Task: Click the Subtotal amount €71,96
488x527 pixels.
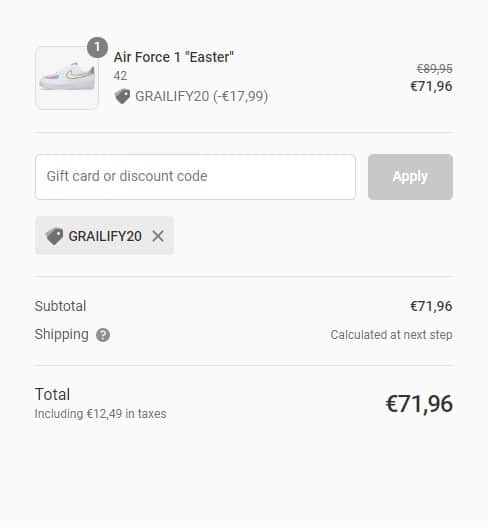Action: tap(431, 306)
